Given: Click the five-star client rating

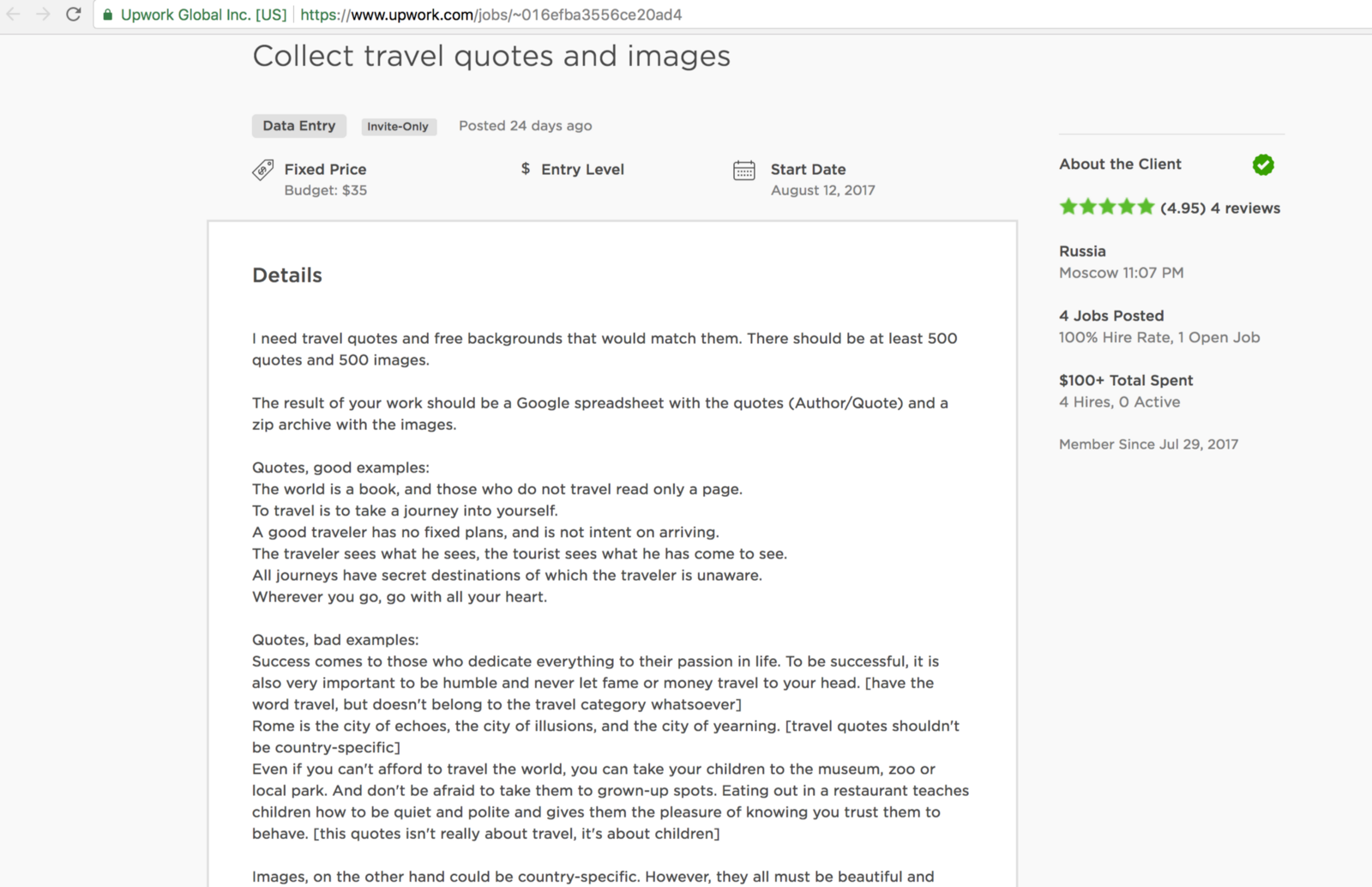Looking at the screenshot, I should (1106, 207).
